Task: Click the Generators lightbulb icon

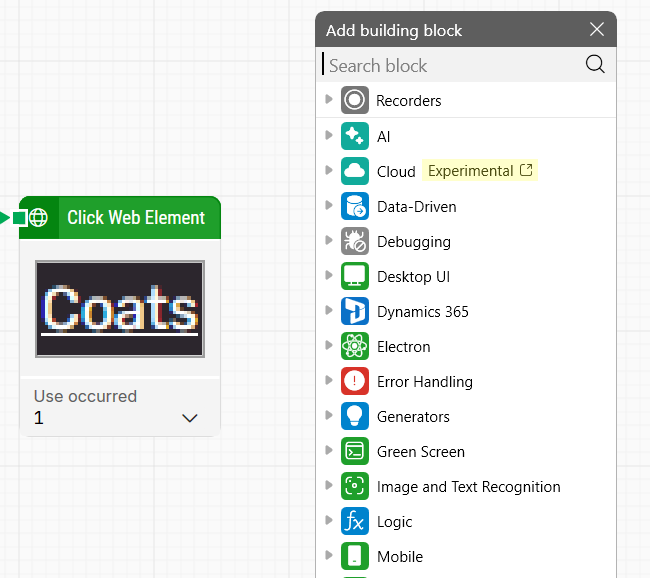Action: click(x=355, y=417)
